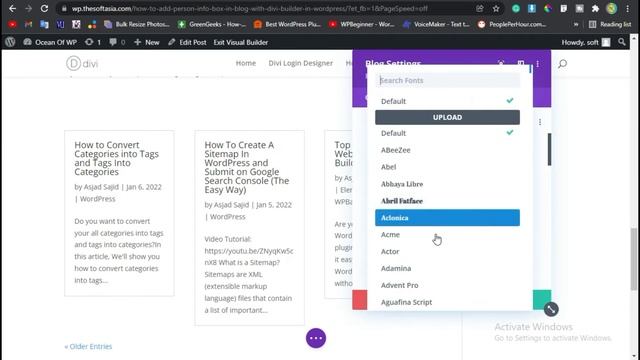Select the Aguafina Script font
640x360 pixels.
(447, 302)
